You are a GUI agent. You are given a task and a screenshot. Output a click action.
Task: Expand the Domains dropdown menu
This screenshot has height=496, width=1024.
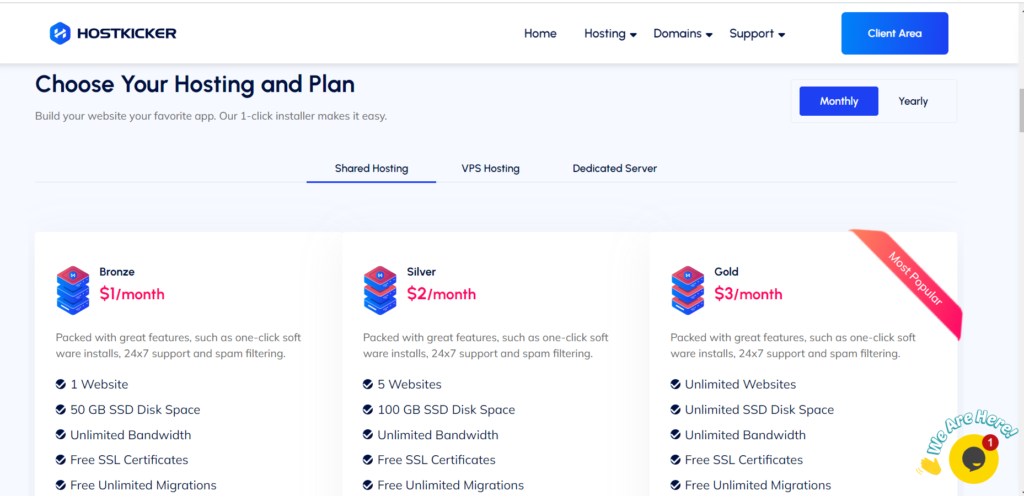click(682, 34)
